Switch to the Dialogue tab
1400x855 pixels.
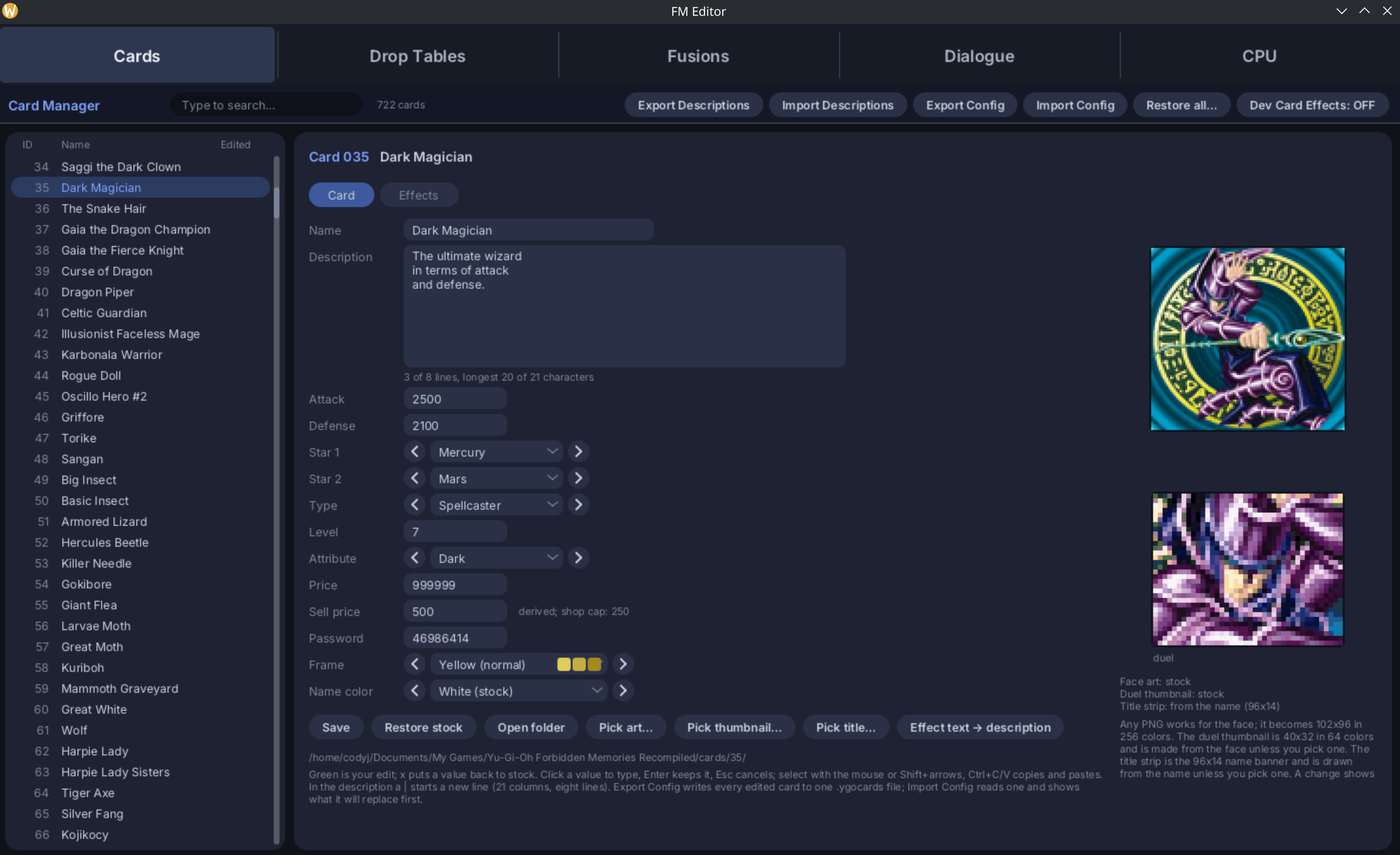[979, 56]
